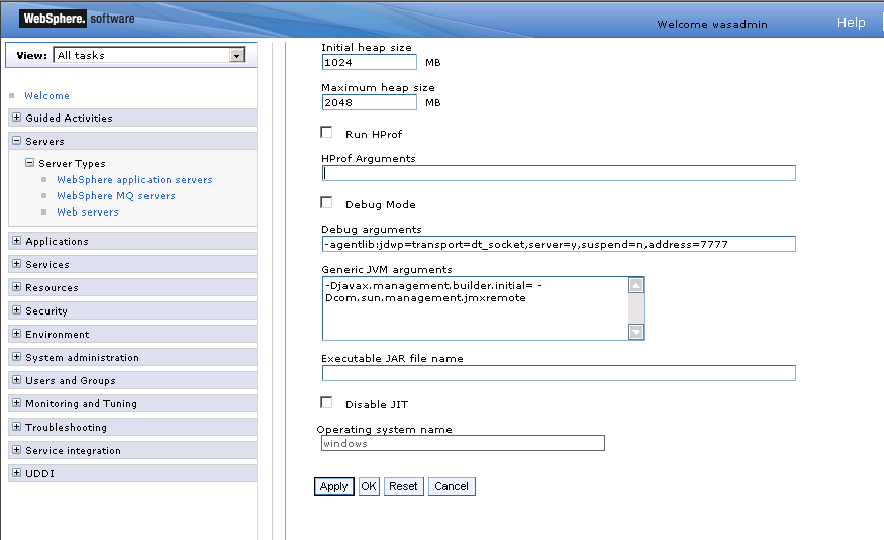Screen dimensions: 884x540
Task: Click the HProf Arguments input field
Action: [x=559, y=173]
